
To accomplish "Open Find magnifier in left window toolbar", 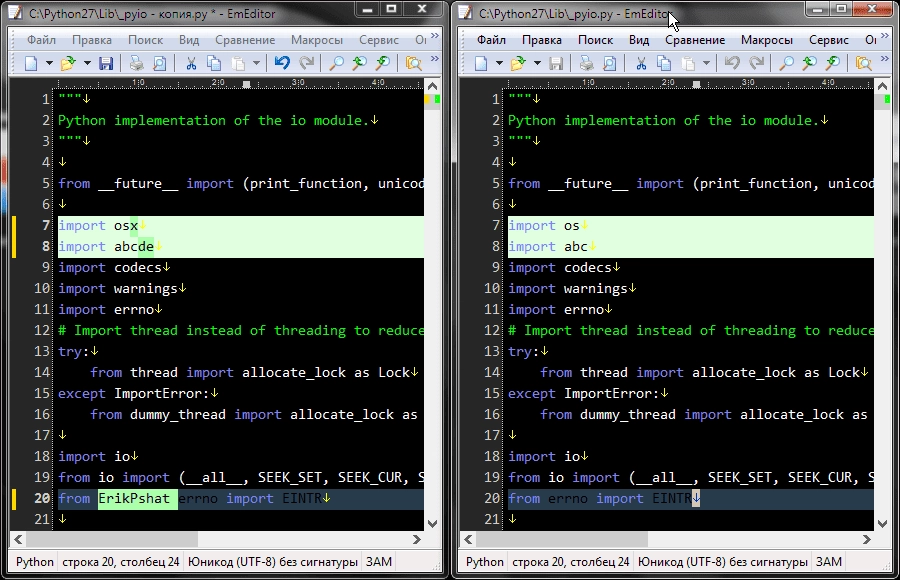I will click(x=336, y=63).
